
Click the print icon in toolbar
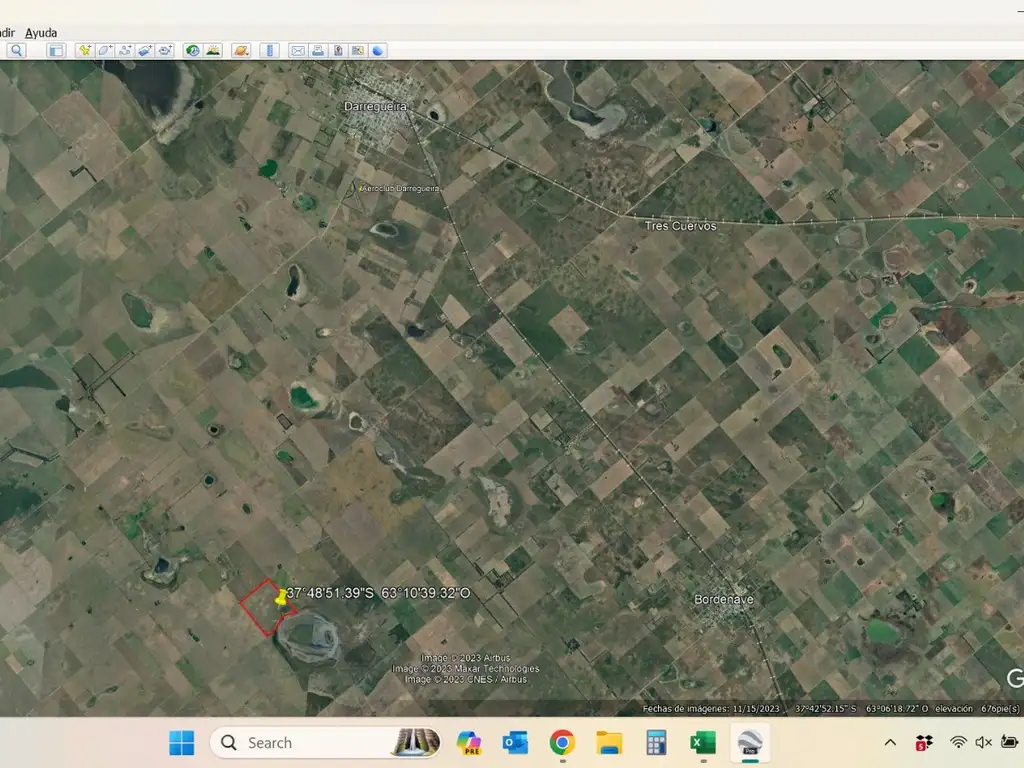click(x=318, y=50)
